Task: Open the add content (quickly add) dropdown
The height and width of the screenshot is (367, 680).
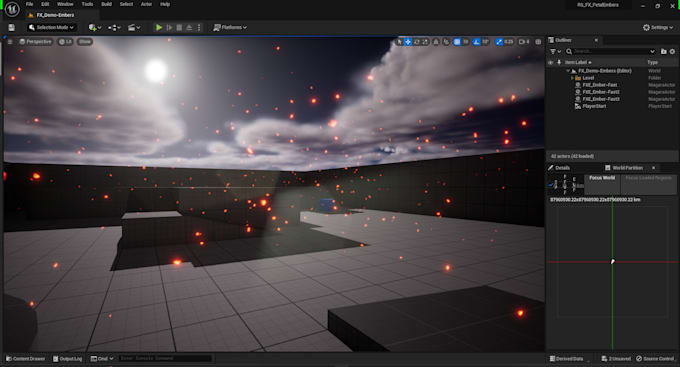Action: 95,27
